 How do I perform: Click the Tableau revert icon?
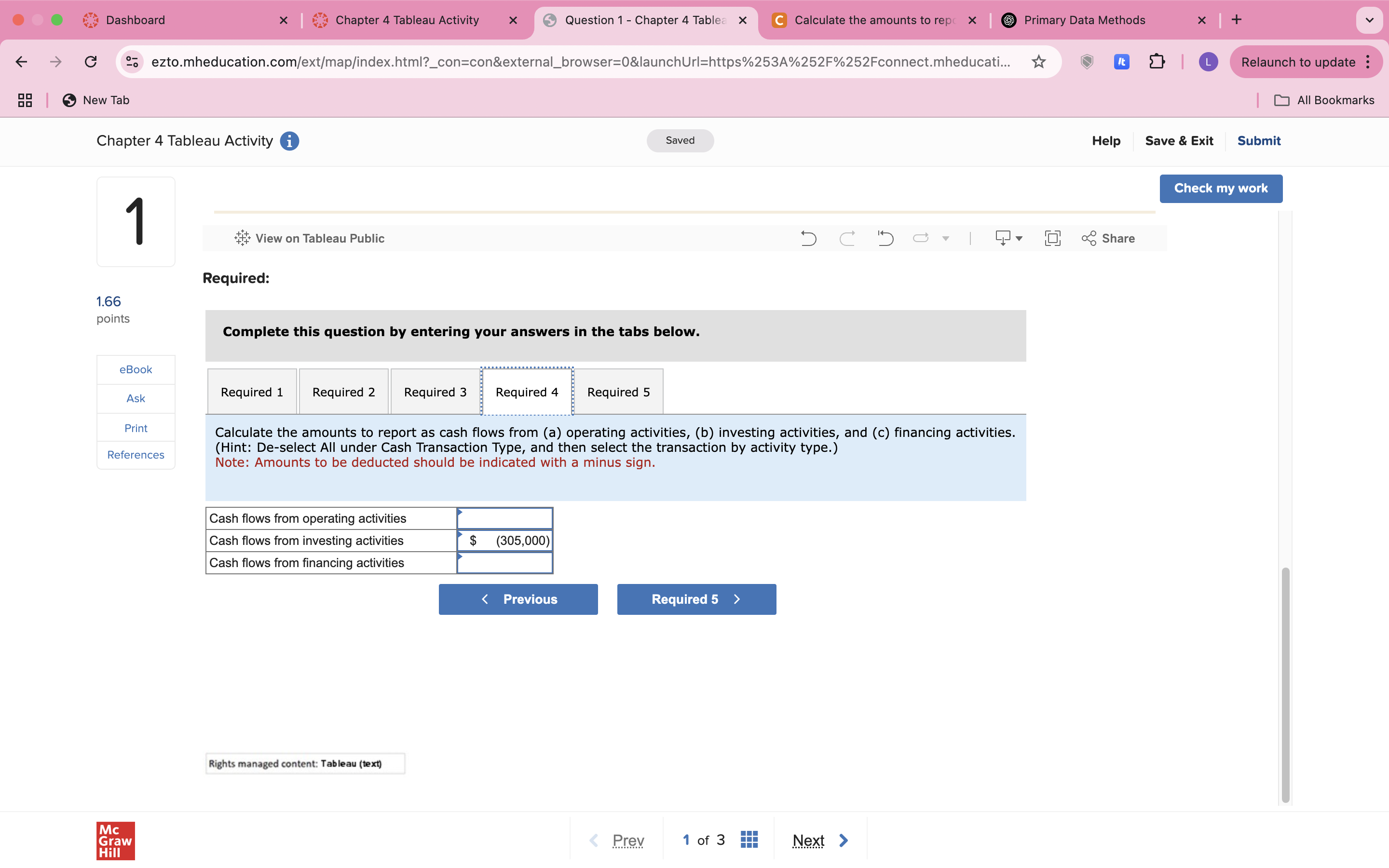(885, 238)
